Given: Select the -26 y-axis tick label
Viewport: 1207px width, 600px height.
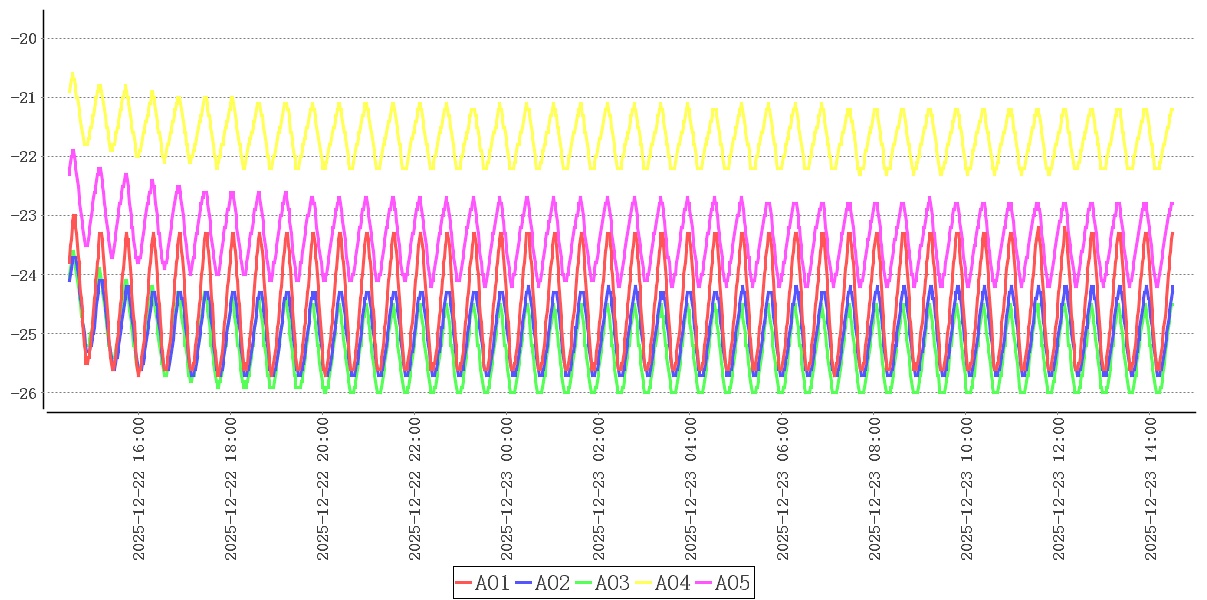Looking at the screenshot, I should coord(23,392).
